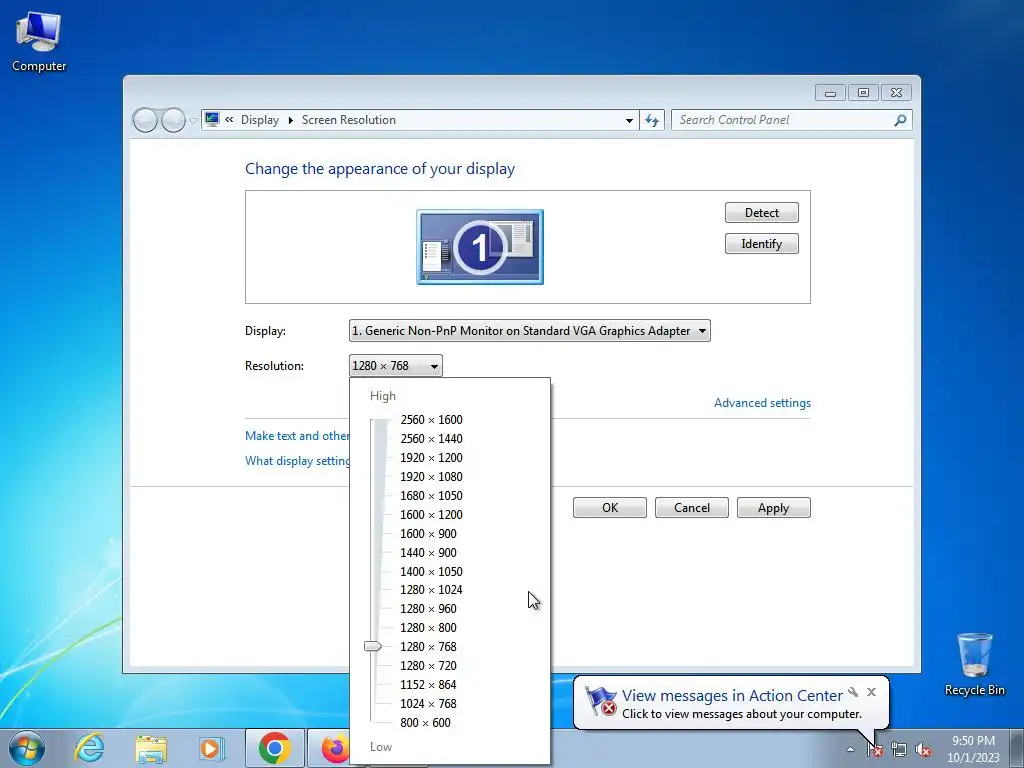Go back with the navigation back arrow

coord(145,120)
